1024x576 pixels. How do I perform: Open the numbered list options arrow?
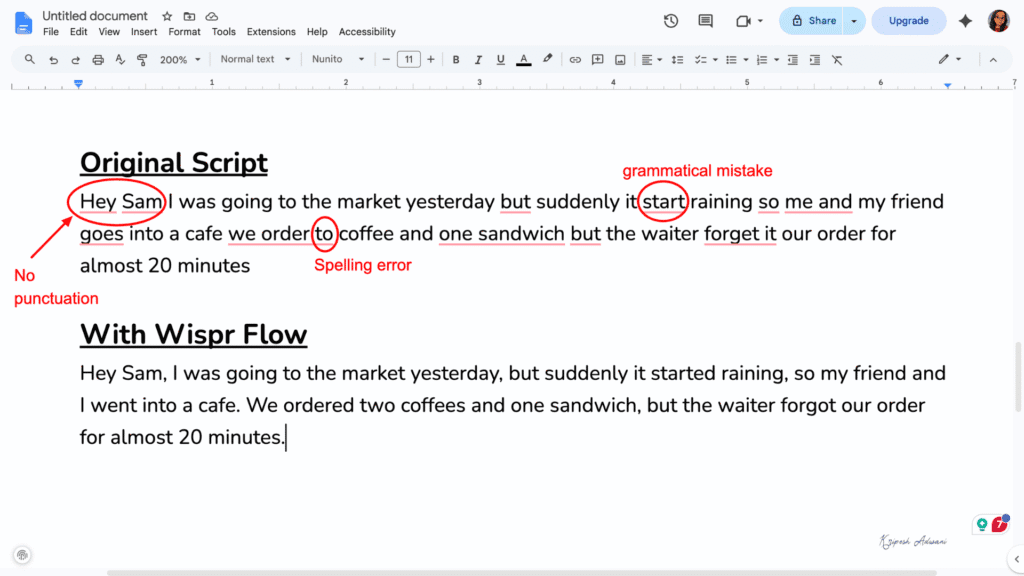click(x=776, y=60)
